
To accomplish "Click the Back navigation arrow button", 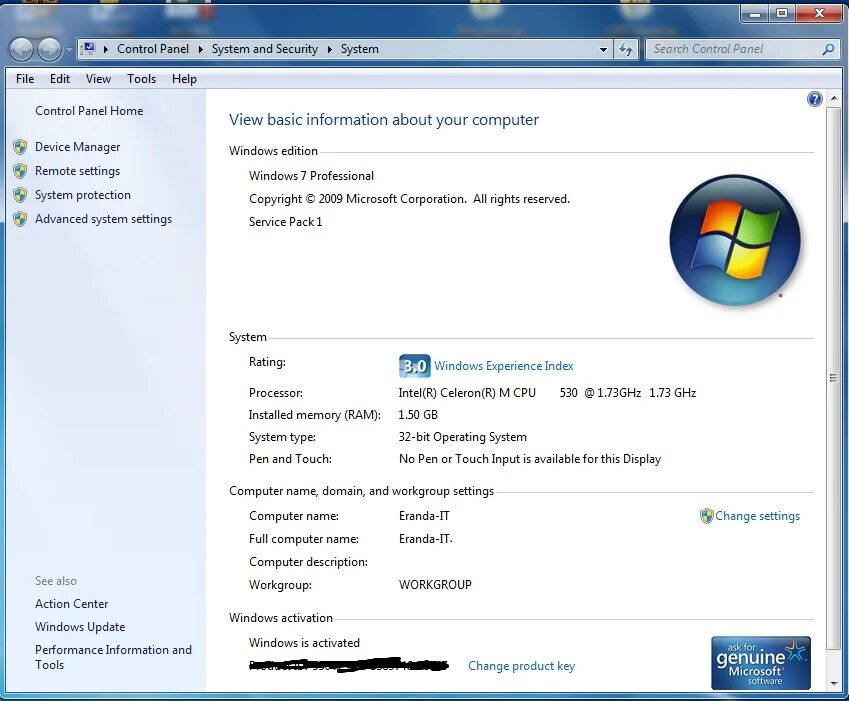I will point(22,50).
